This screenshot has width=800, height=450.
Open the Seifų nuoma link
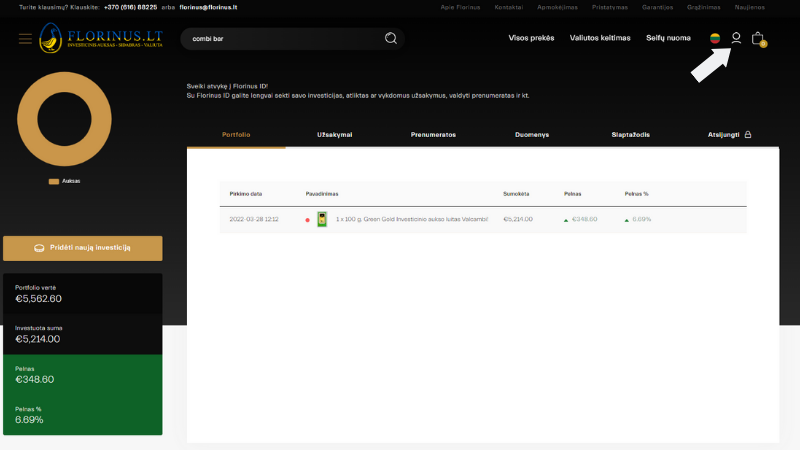tap(668, 38)
